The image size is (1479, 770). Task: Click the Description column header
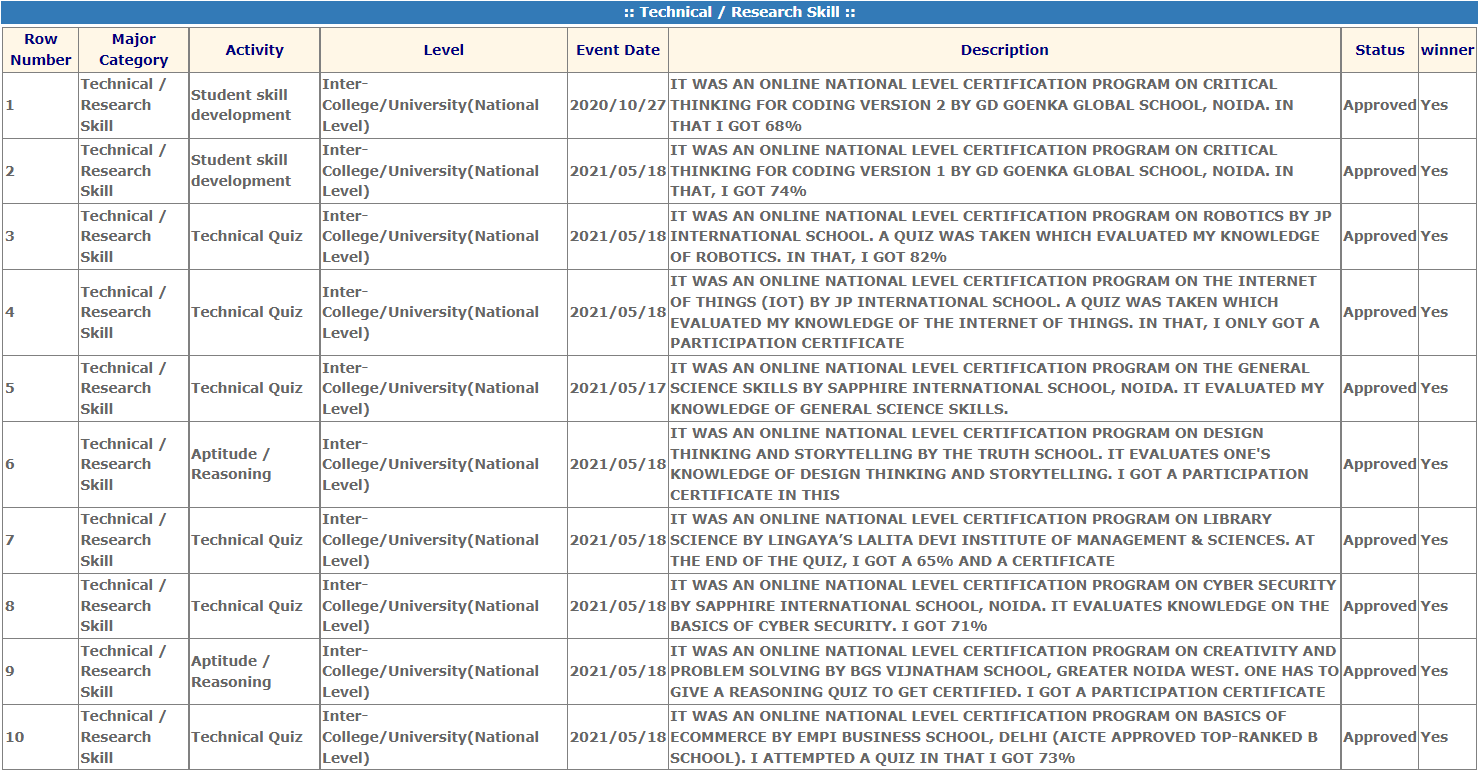(1004, 50)
